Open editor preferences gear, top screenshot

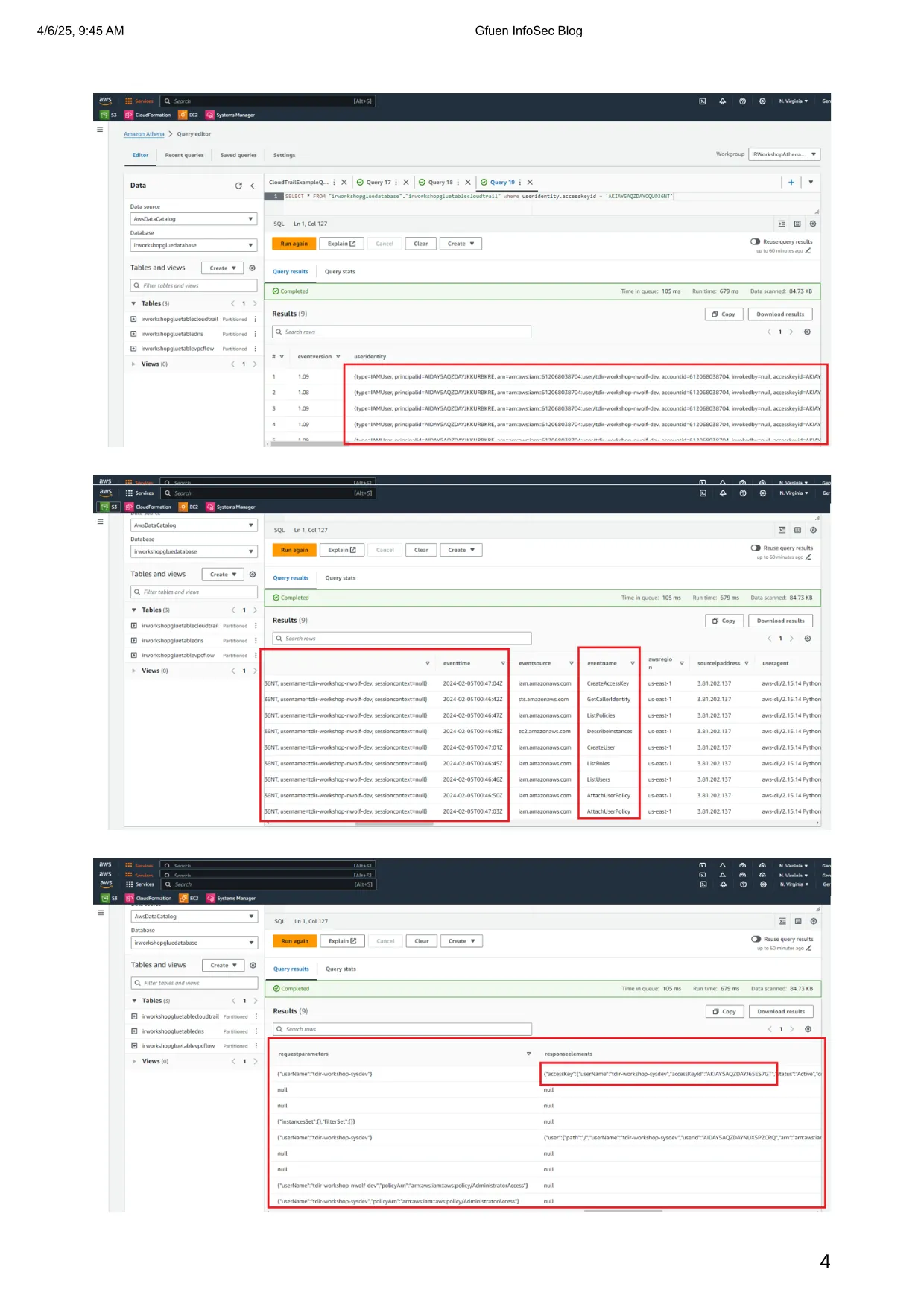coord(813,224)
